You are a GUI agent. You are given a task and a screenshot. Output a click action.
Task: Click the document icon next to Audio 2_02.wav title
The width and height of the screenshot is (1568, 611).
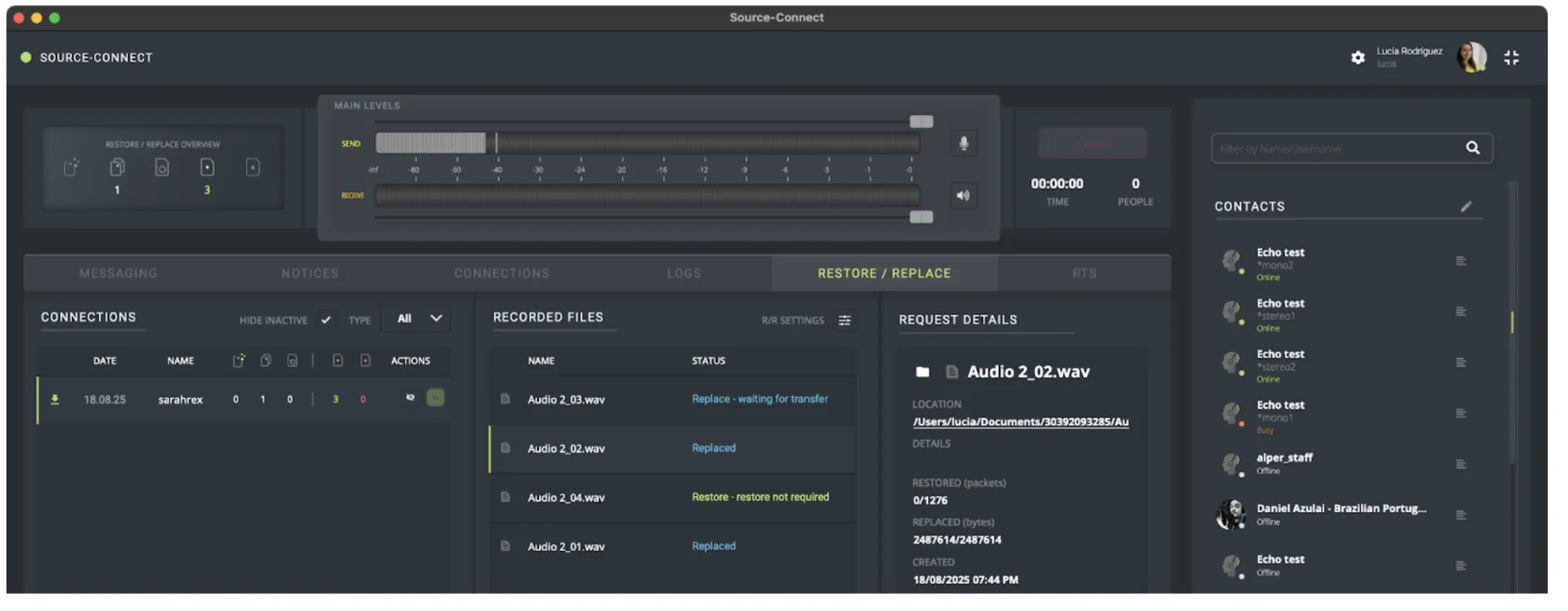(952, 372)
